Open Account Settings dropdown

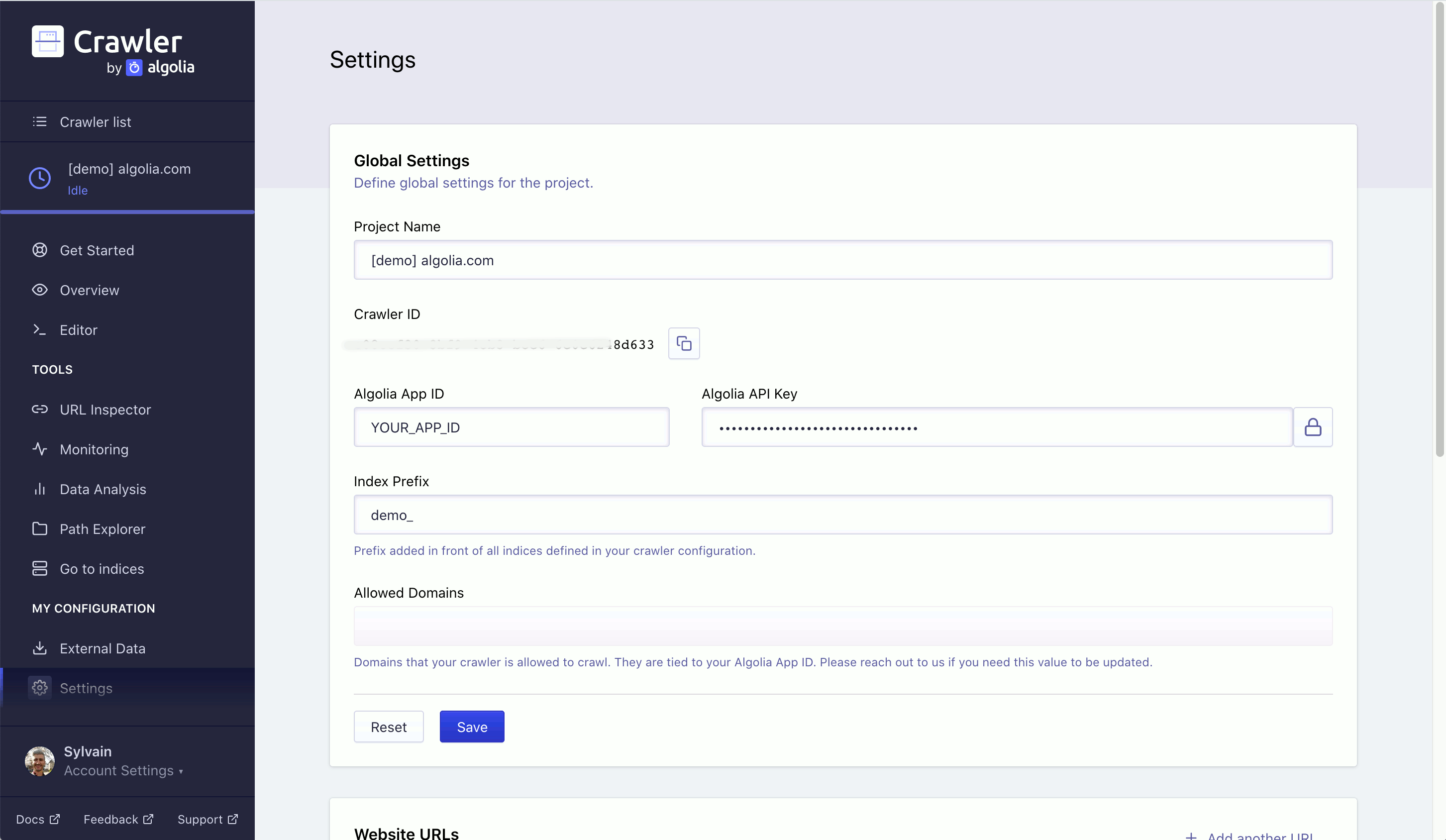coord(123,770)
